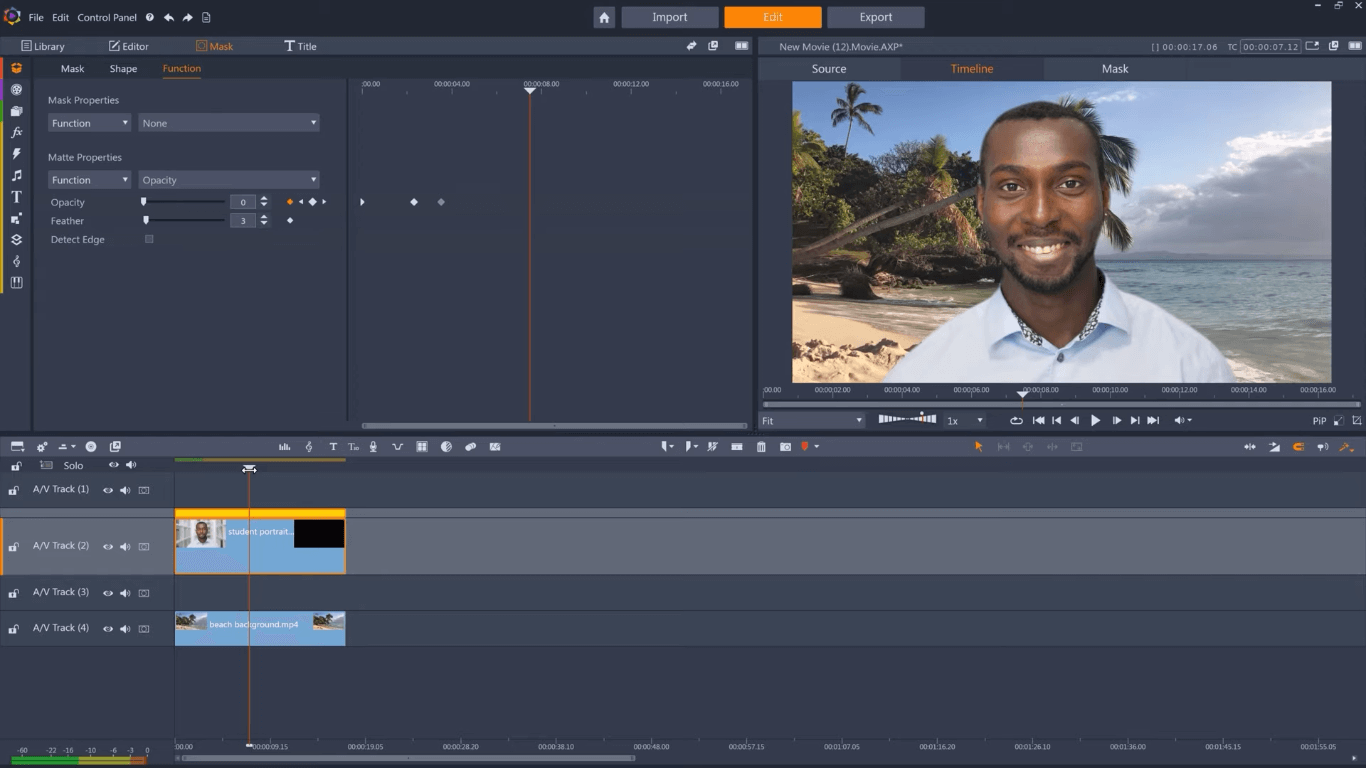The image size is (1366, 768).
Task: Click the Import button
Action: pos(669,17)
